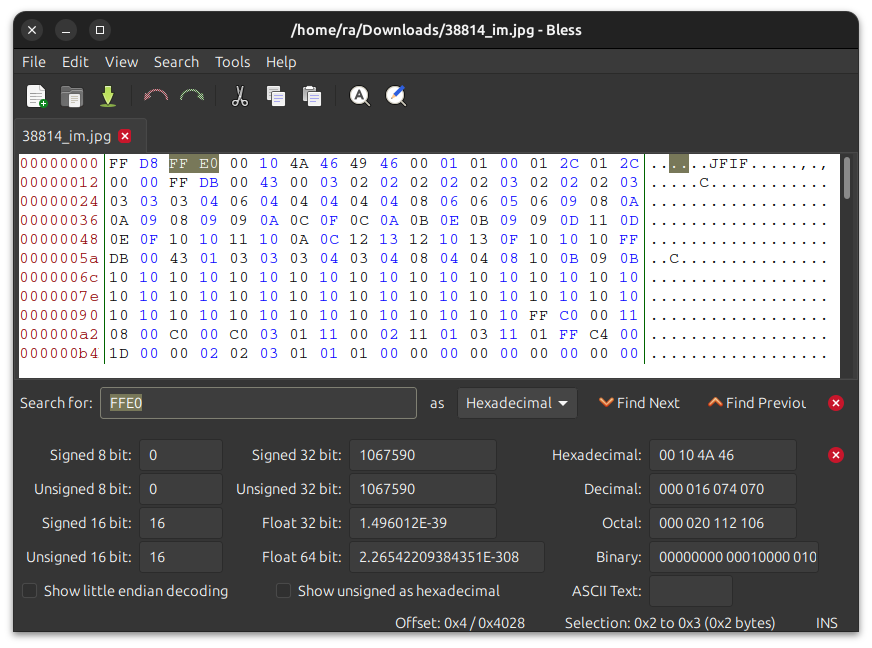This screenshot has height=648, width=872.
Task: Click offset label 000000b4
Action: point(60,353)
